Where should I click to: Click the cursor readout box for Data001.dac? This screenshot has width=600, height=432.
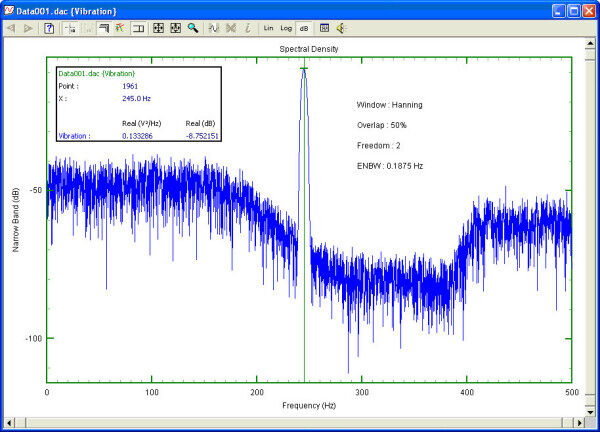coord(139,105)
